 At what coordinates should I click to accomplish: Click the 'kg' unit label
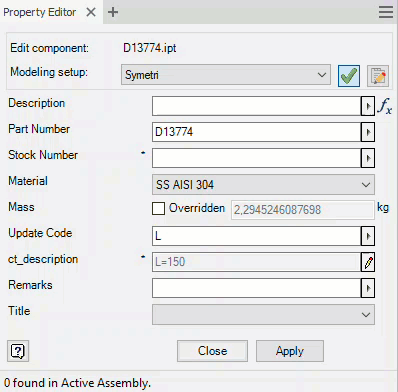[x=383, y=208]
